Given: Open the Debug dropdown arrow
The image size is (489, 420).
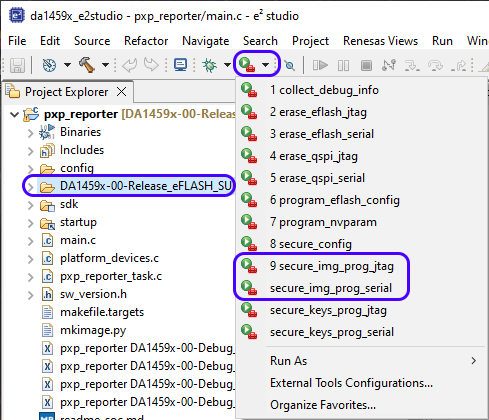Looking at the screenshot, I should 227,65.
